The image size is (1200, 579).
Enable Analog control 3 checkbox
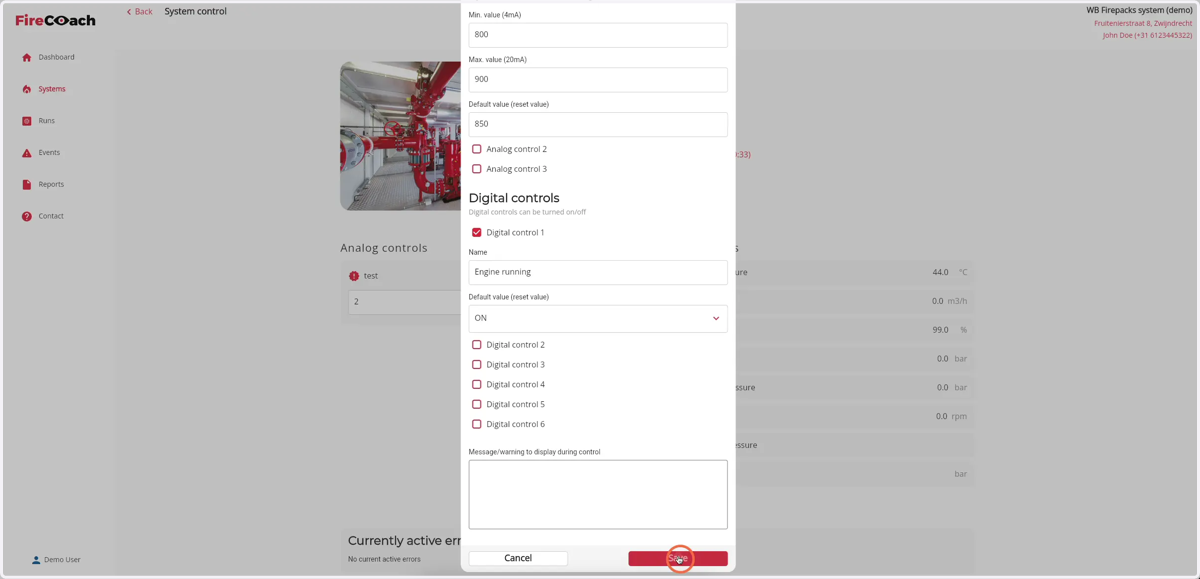(x=477, y=169)
